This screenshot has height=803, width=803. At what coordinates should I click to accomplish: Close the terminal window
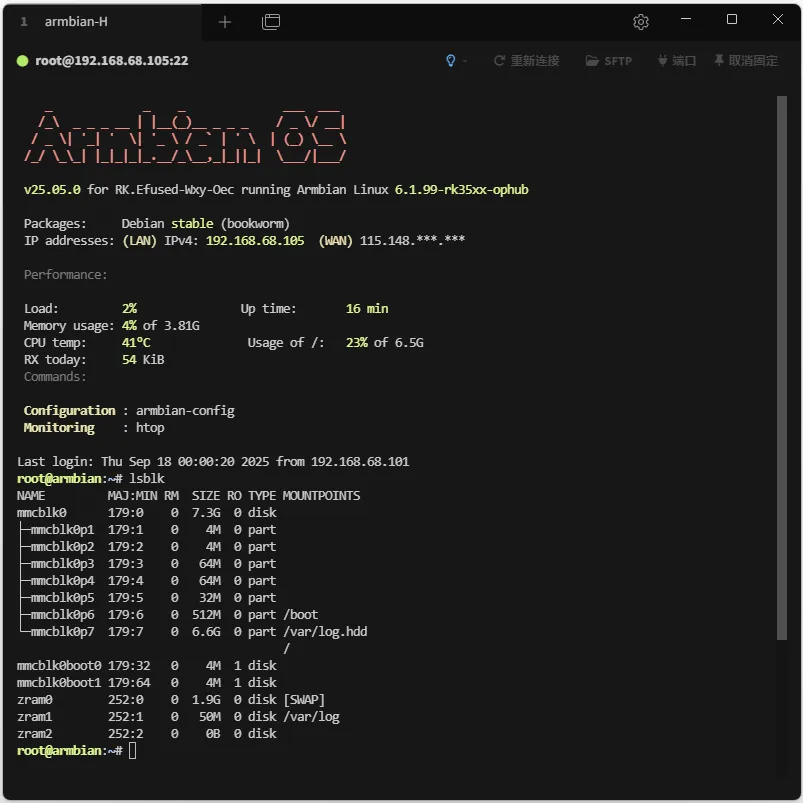[778, 20]
